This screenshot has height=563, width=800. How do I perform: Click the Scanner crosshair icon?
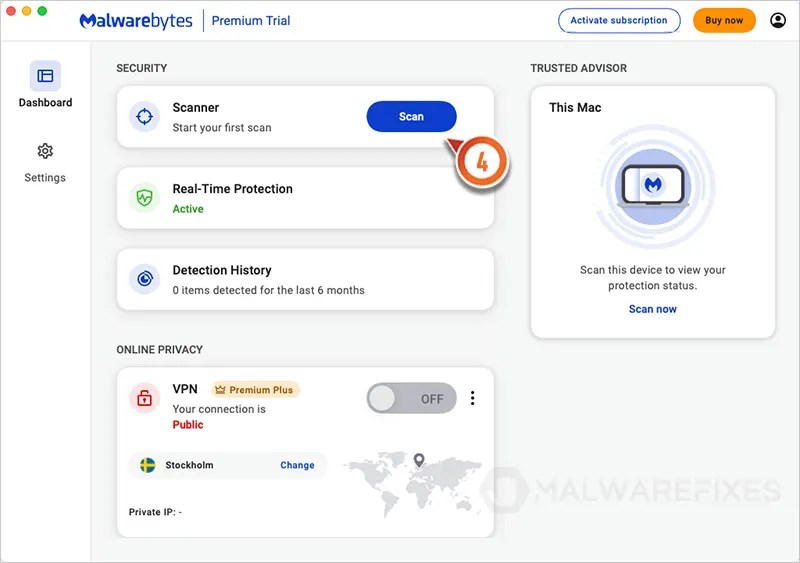[x=144, y=116]
